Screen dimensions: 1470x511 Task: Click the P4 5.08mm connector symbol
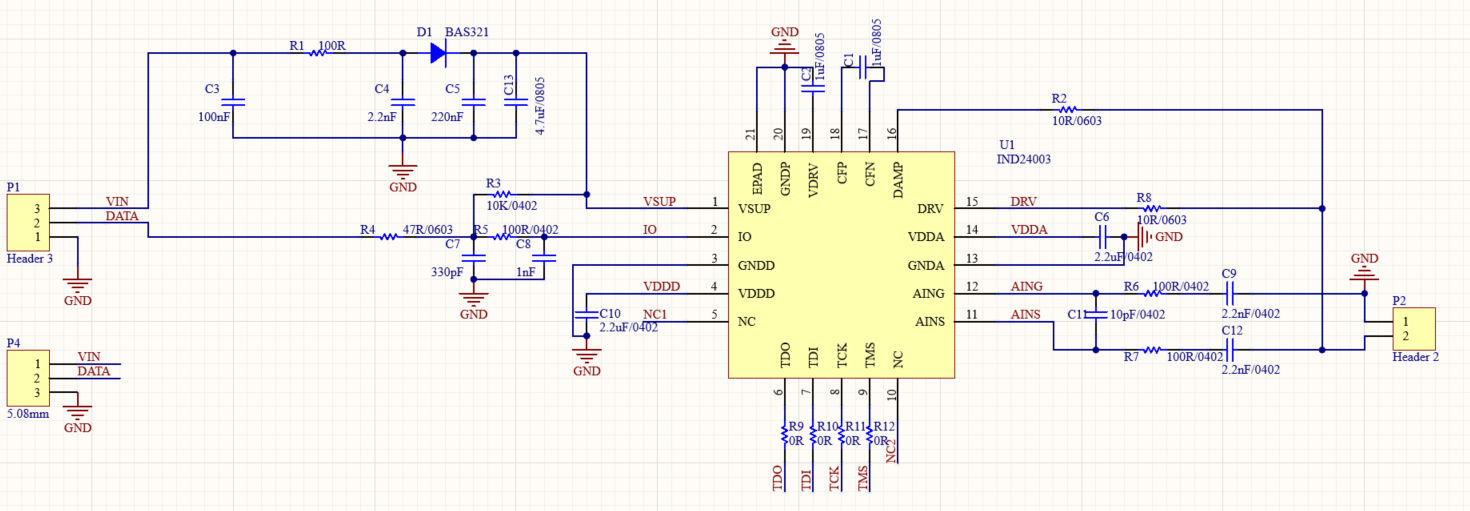pos(28,379)
